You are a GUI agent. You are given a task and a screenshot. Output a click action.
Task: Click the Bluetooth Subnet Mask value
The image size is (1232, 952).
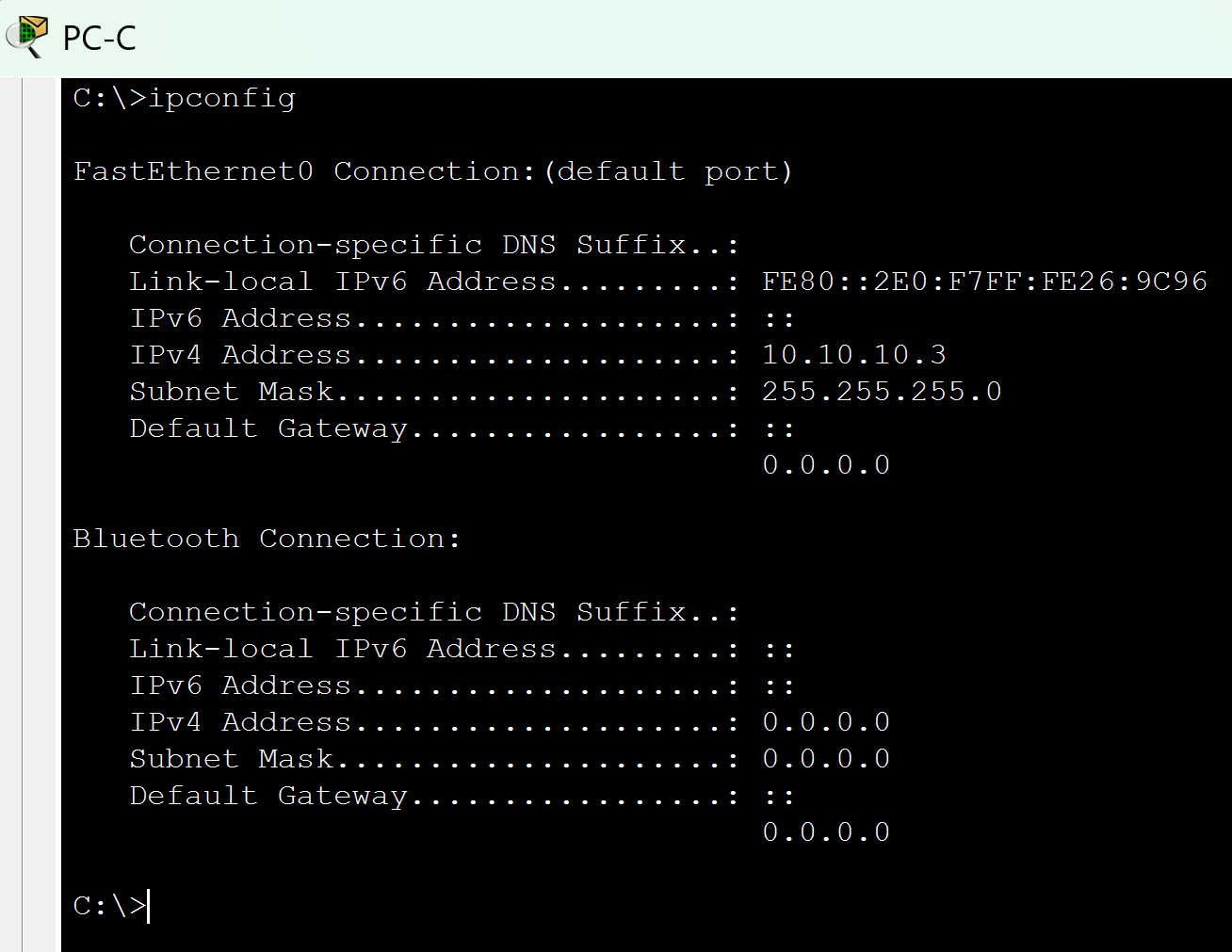[826, 759]
